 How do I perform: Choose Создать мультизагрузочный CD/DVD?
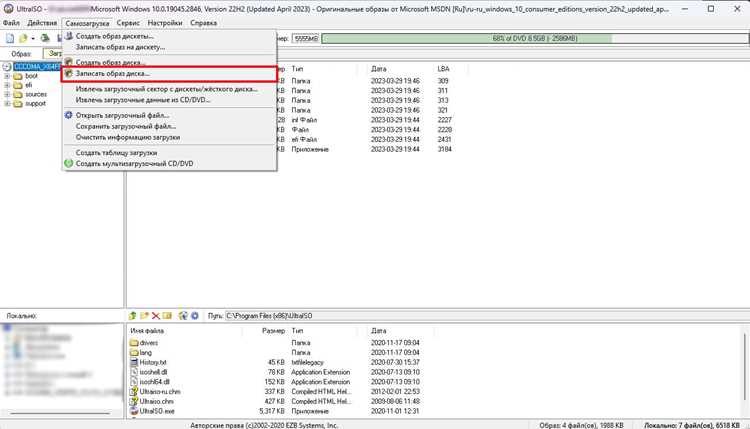coord(170,164)
